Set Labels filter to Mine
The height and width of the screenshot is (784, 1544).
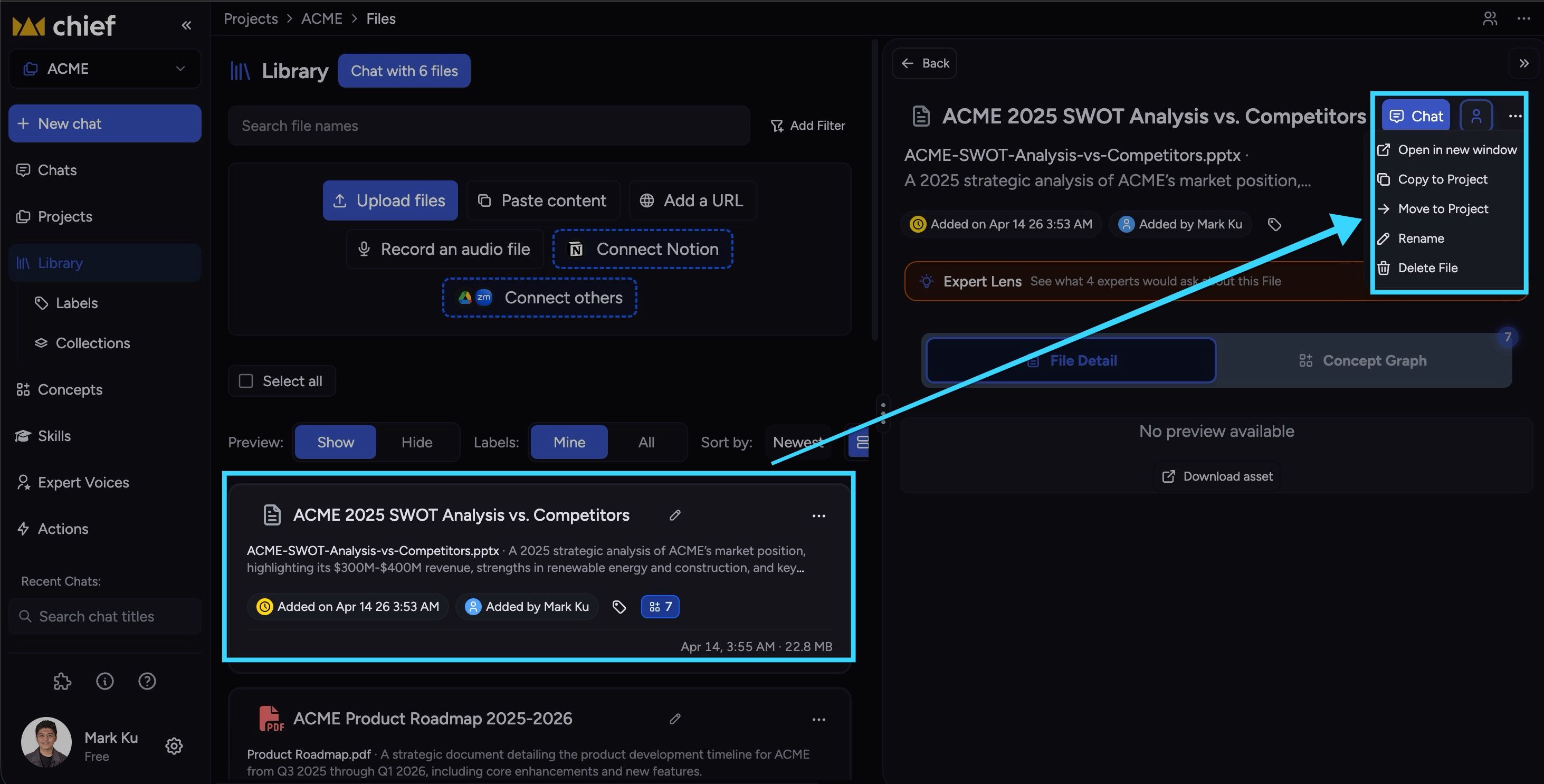pos(569,442)
